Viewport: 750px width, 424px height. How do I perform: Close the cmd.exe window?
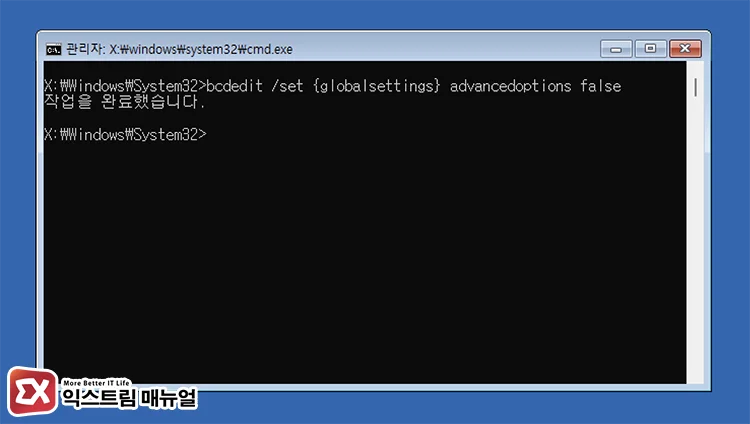click(x=684, y=48)
